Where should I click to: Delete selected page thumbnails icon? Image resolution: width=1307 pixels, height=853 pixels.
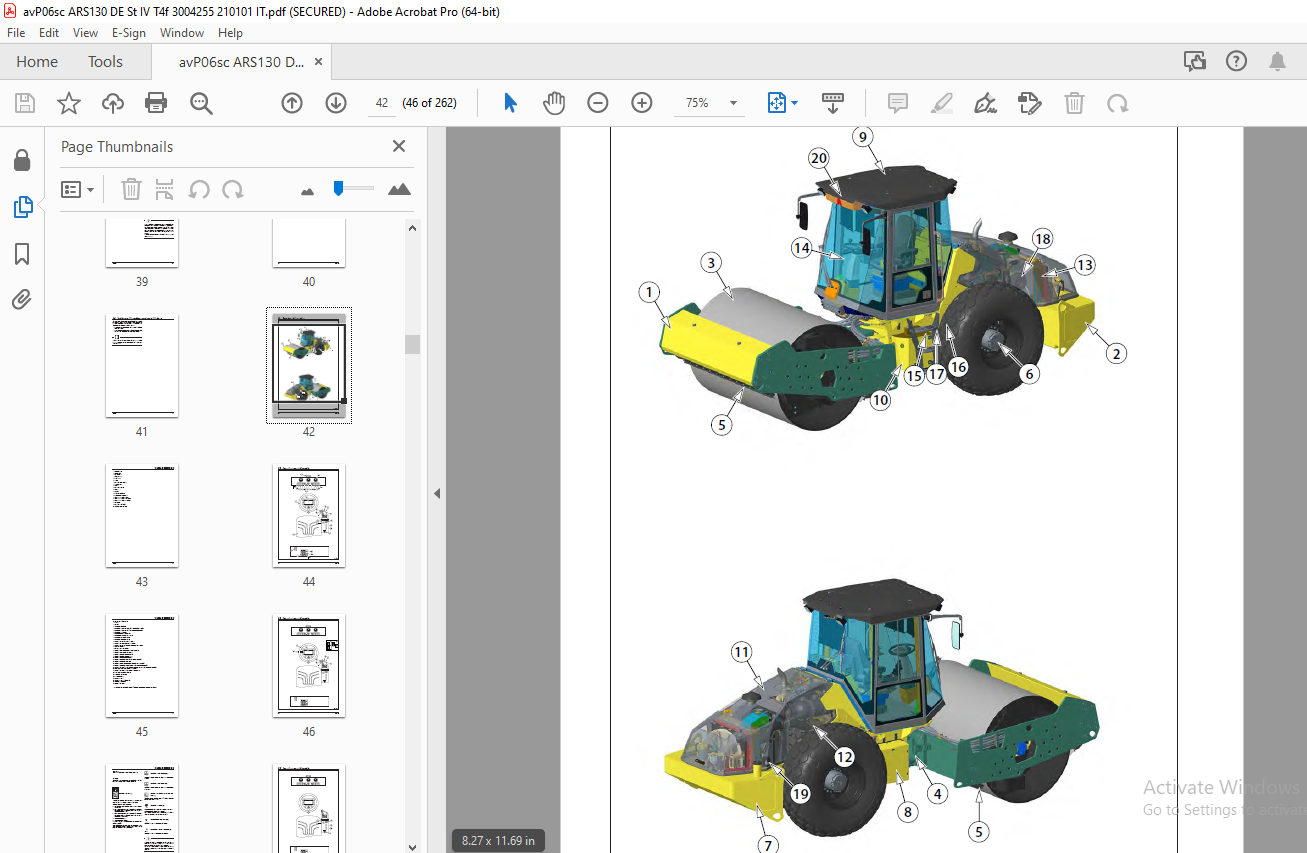pos(131,189)
